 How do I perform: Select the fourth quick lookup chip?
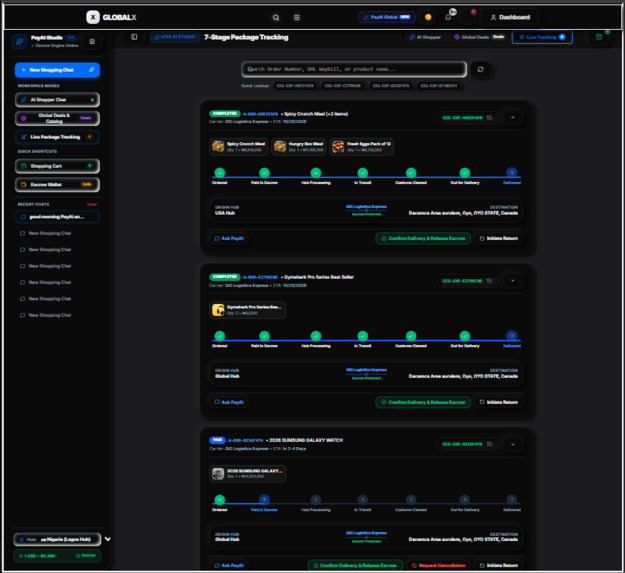pyautogui.click(x=439, y=86)
